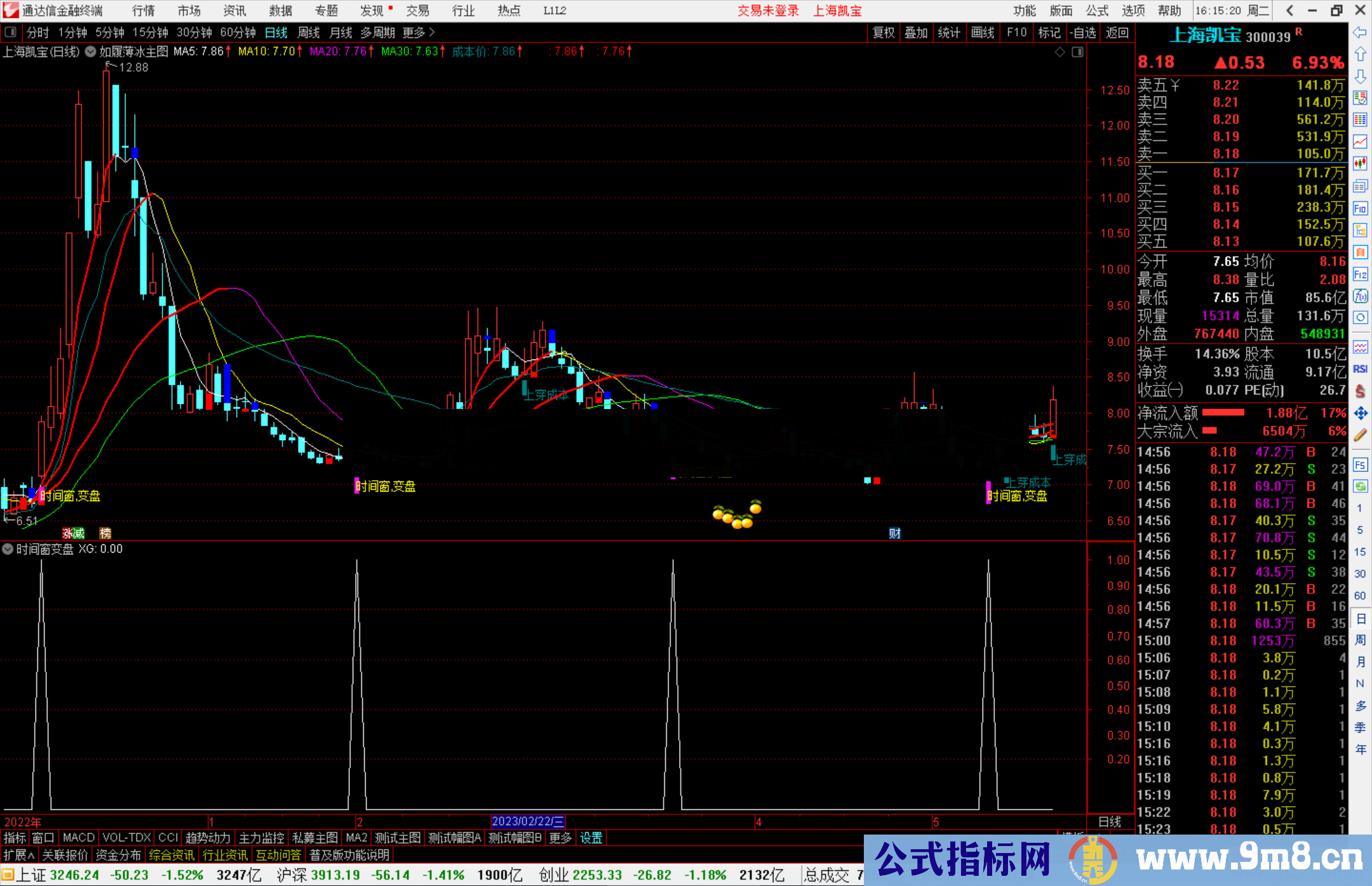Open the 行情 menu

[144, 11]
